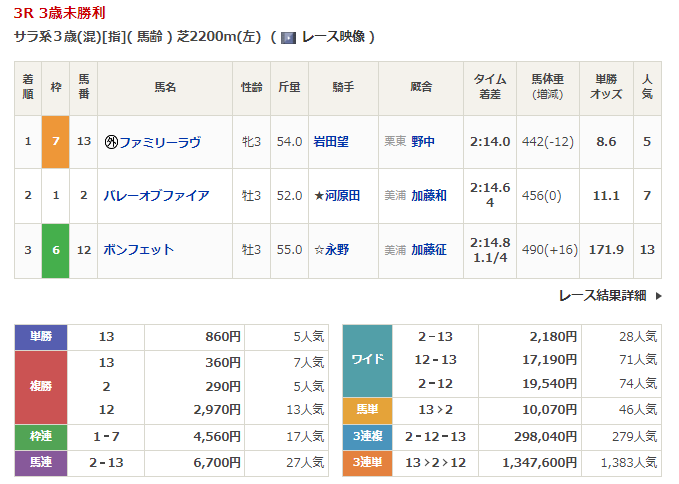Click the race video film icon
The width and height of the screenshot is (679, 484).
(x=288, y=37)
